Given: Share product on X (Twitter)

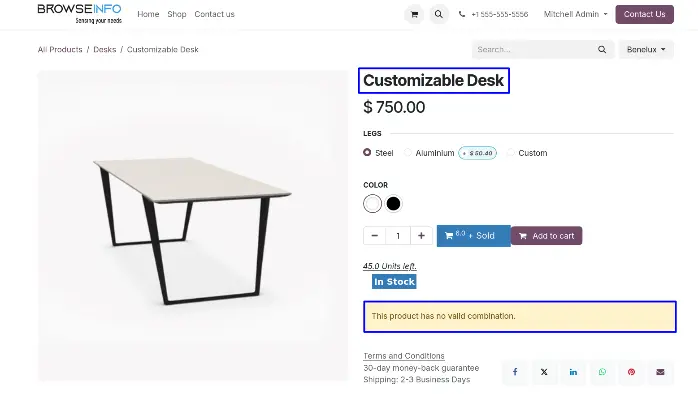Looking at the screenshot, I should [x=544, y=372].
